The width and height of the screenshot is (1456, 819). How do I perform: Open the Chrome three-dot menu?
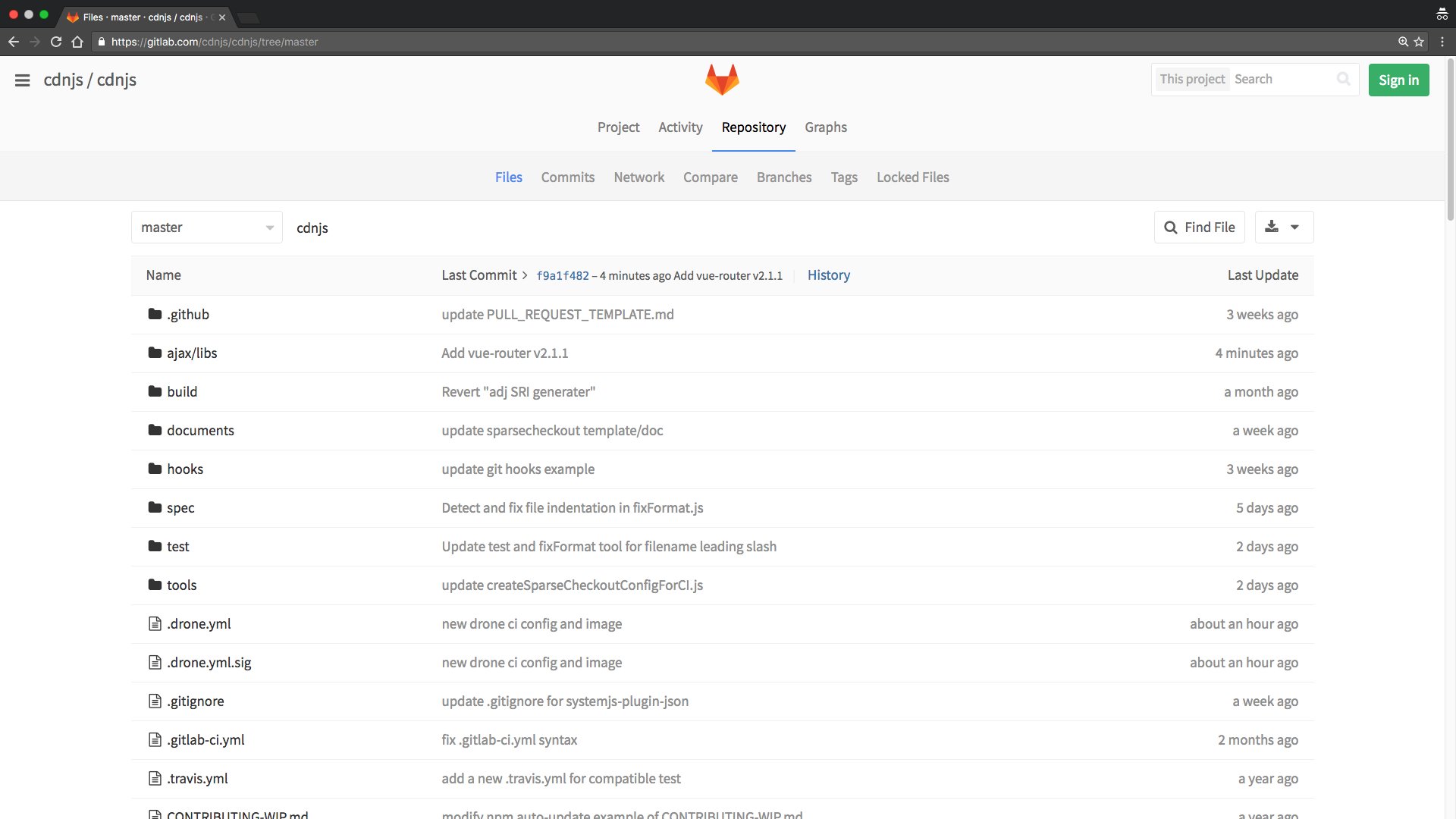click(x=1442, y=42)
